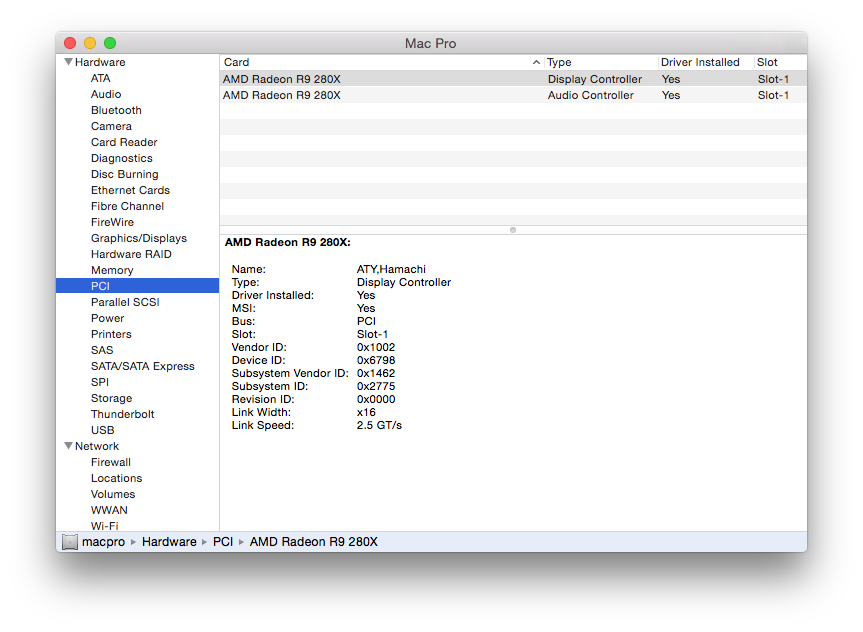Select Power in the sidebar
The width and height of the screenshot is (863, 632).
pos(107,318)
